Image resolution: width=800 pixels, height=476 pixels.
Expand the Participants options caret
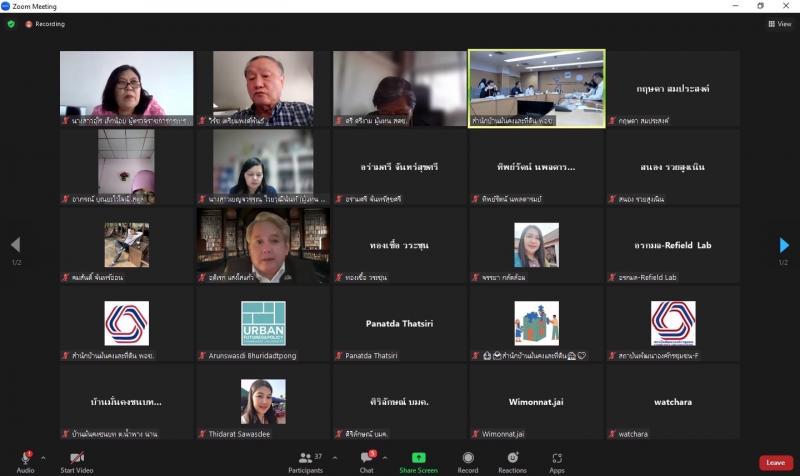[335, 458]
